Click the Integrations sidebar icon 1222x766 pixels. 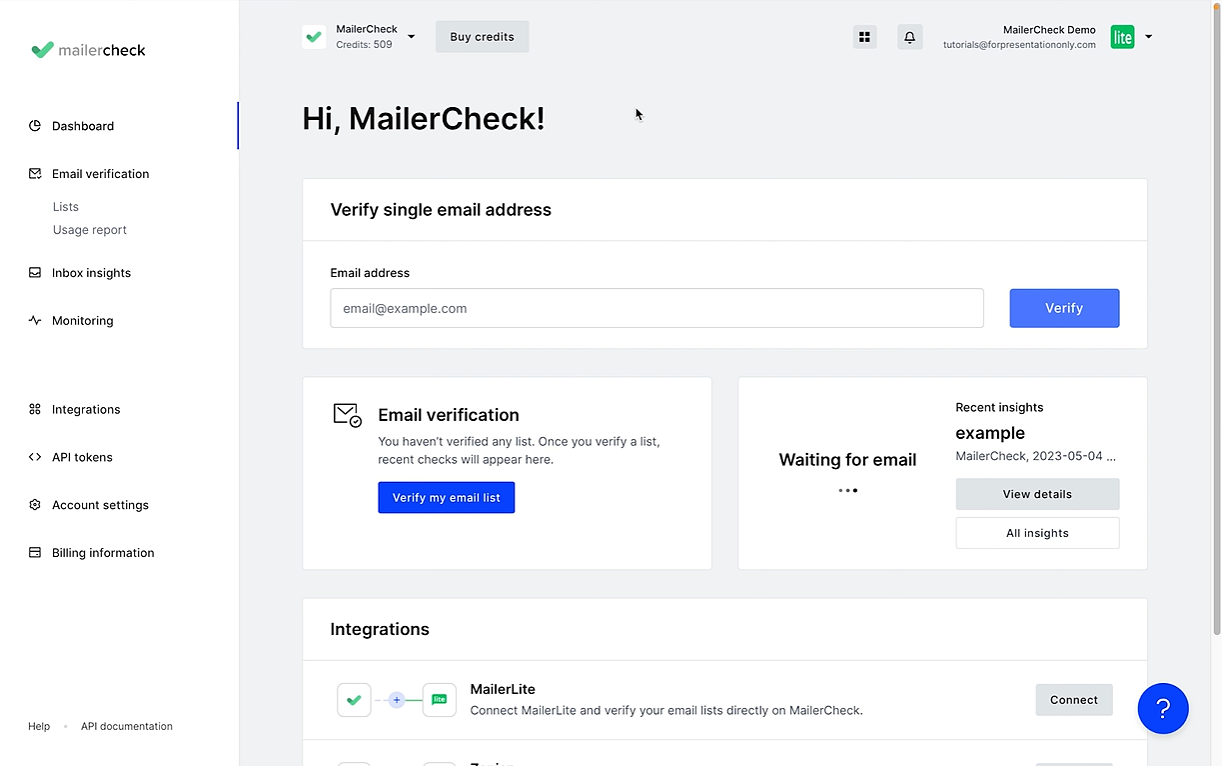[35, 410]
